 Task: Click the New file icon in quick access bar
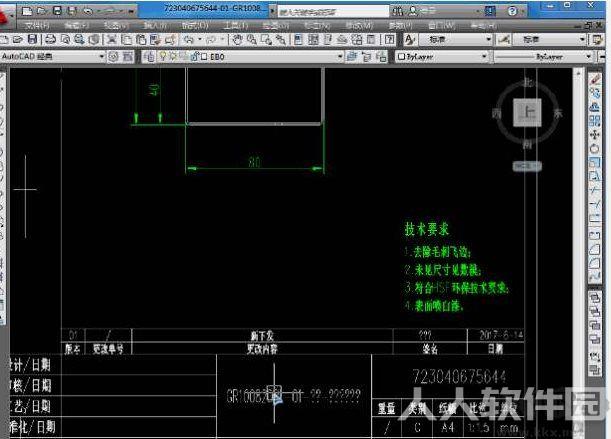click(x=27, y=11)
